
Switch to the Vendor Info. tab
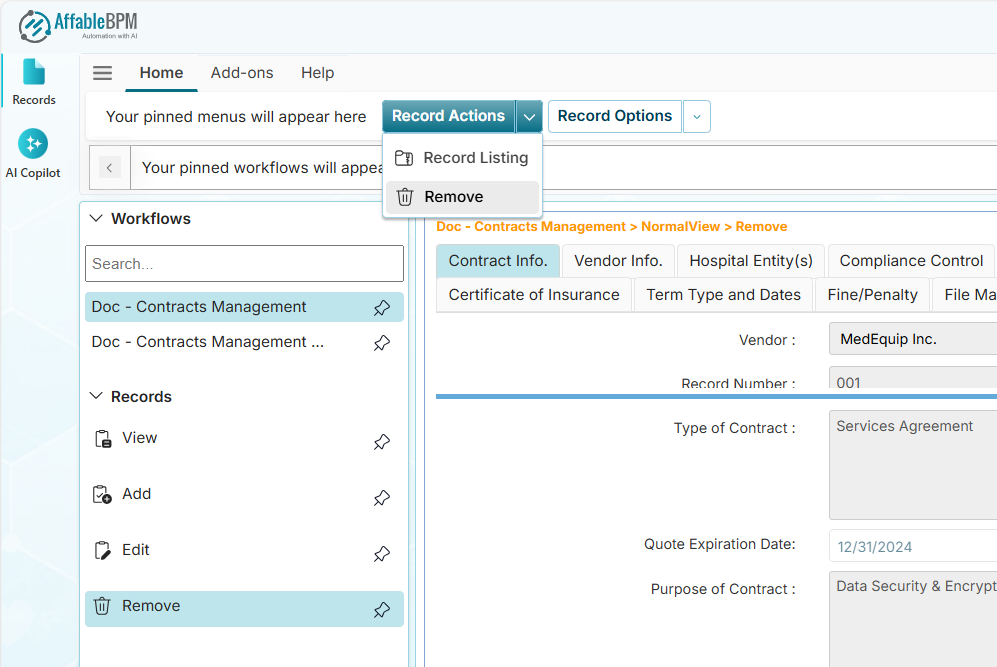click(x=618, y=261)
